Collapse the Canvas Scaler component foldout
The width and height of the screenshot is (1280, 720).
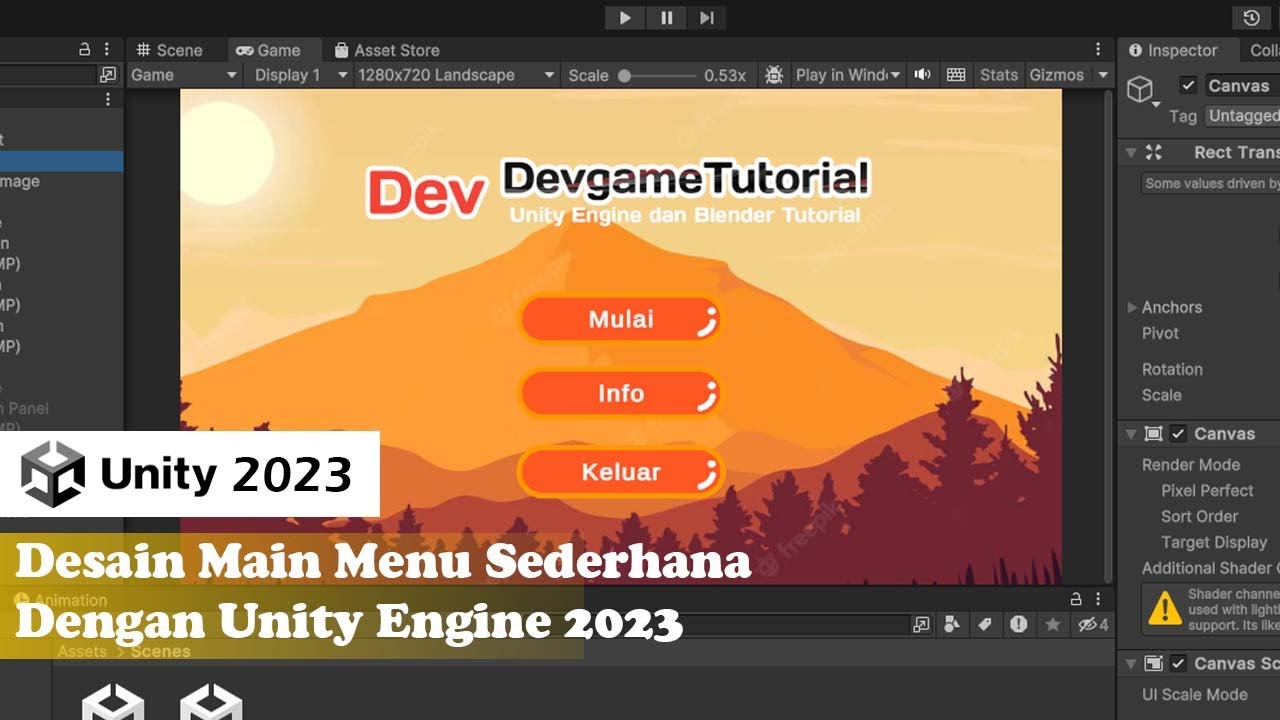click(1131, 664)
